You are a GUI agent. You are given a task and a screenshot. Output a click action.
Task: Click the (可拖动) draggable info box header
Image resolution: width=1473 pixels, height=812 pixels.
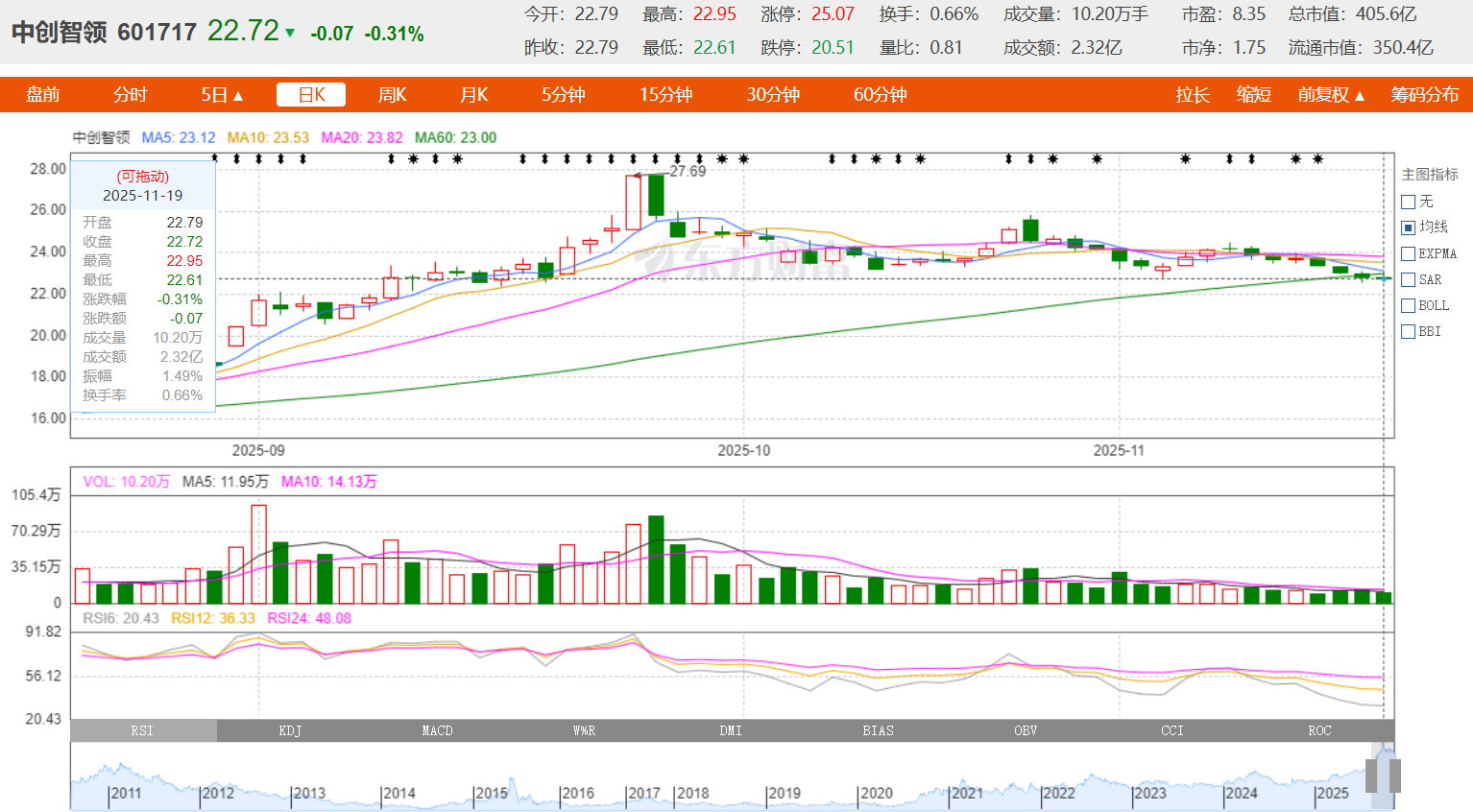pos(143,177)
